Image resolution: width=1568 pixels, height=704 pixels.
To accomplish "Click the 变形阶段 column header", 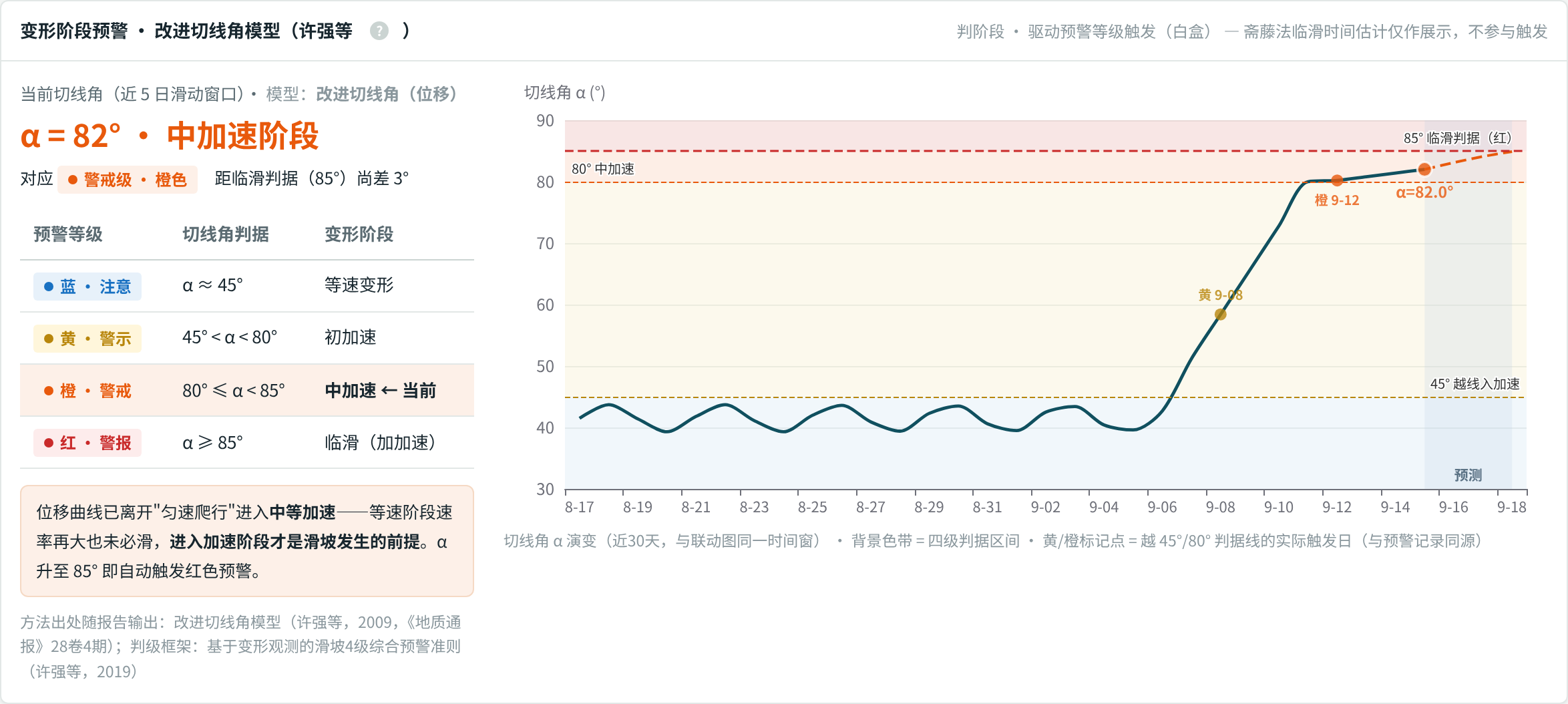I will click(x=359, y=234).
